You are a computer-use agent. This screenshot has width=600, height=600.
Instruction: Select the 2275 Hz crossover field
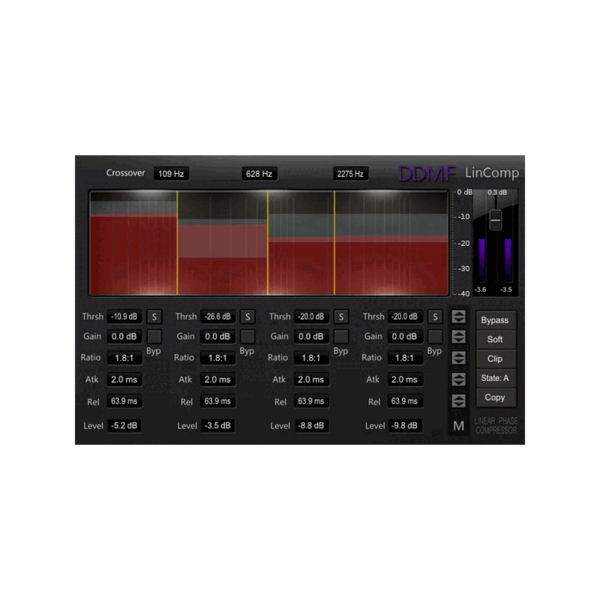(350, 174)
